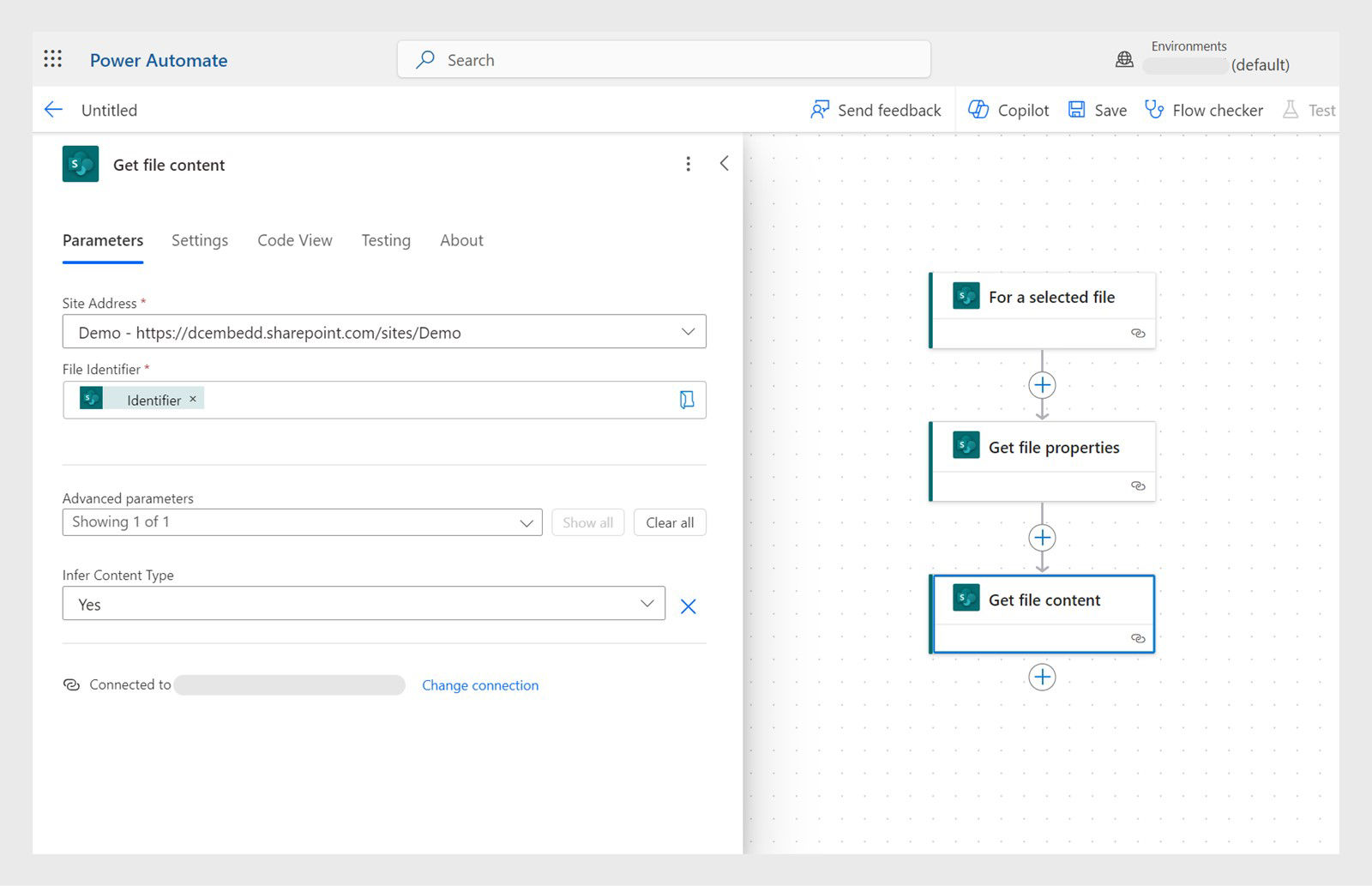This screenshot has height=886, width=1372.
Task: Click the Get file content panel title
Action: point(169,165)
